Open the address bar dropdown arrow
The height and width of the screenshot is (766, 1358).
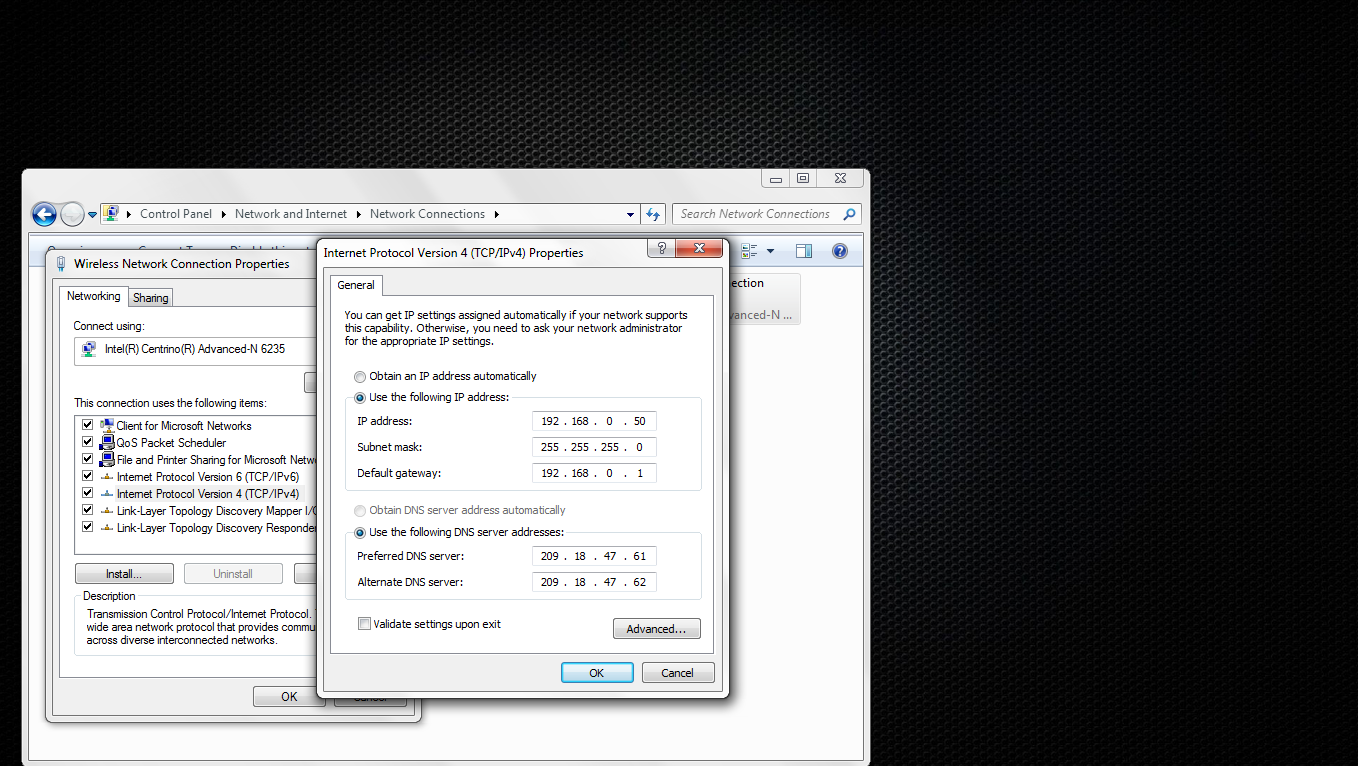(630, 213)
